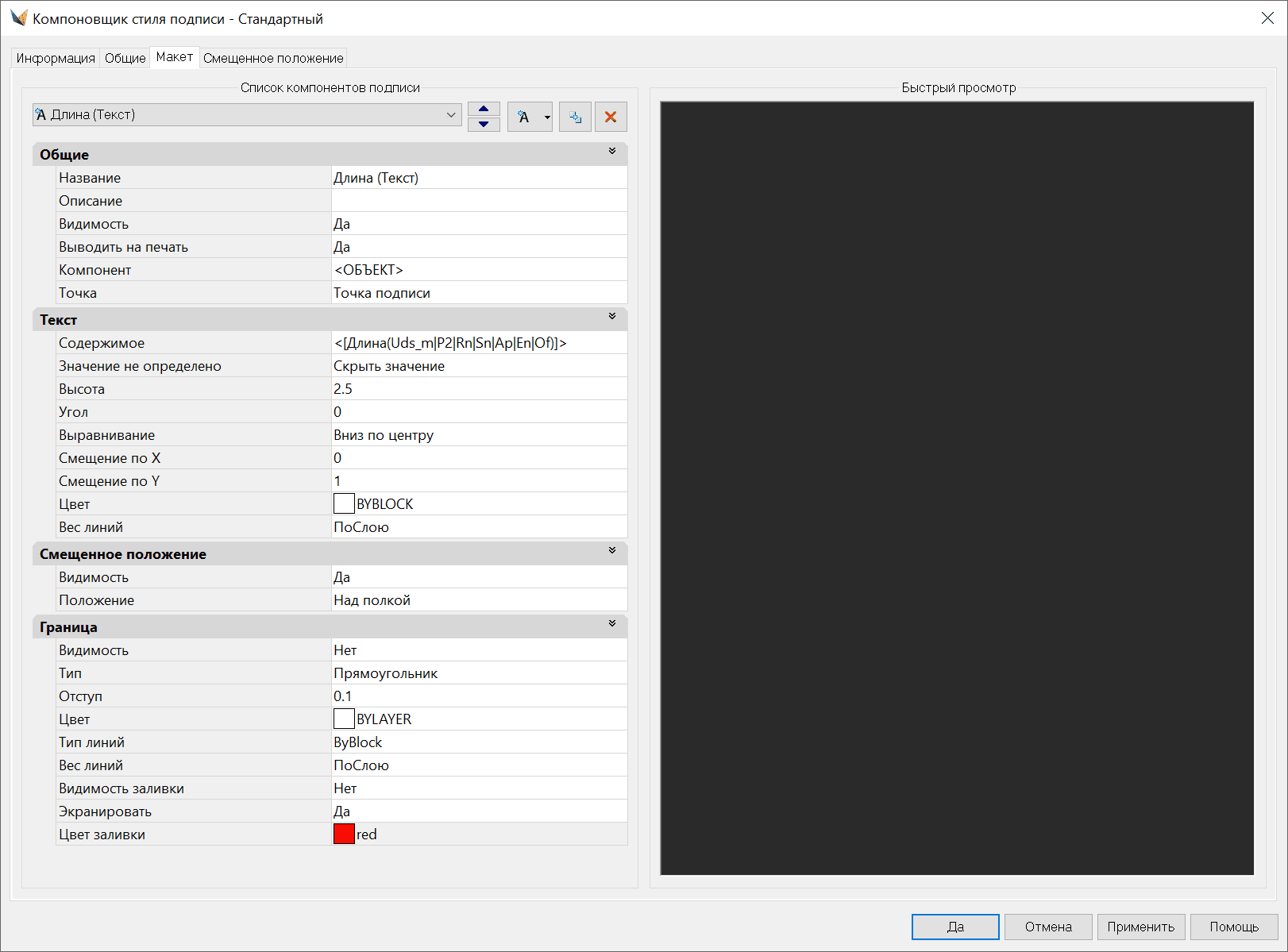Switch to the Информация tab
The width and height of the screenshot is (1288, 952).
click(x=56, y=58)
